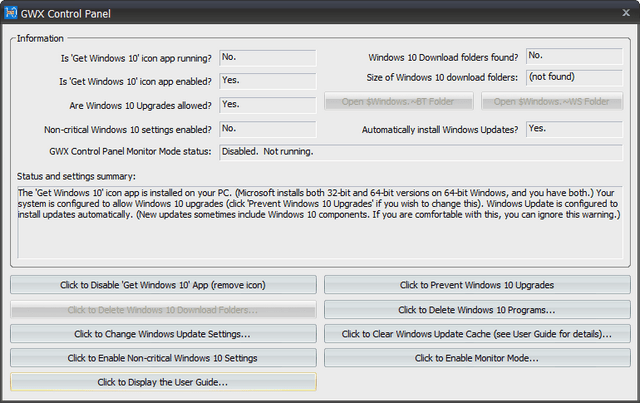Click the GWX Control Panel title bar icon
Image resolution: width=640 pixels, height=403 pixels.
click(x=11, y=13)
